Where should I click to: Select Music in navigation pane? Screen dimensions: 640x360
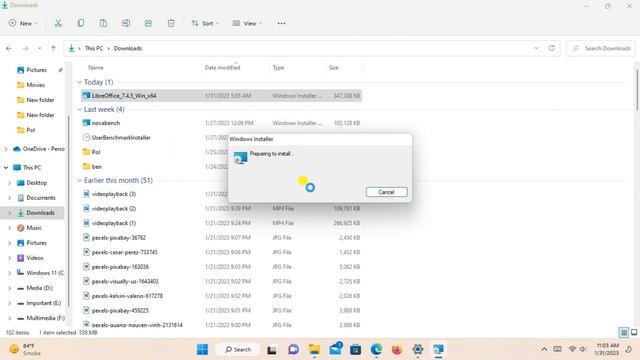point(34,228)
